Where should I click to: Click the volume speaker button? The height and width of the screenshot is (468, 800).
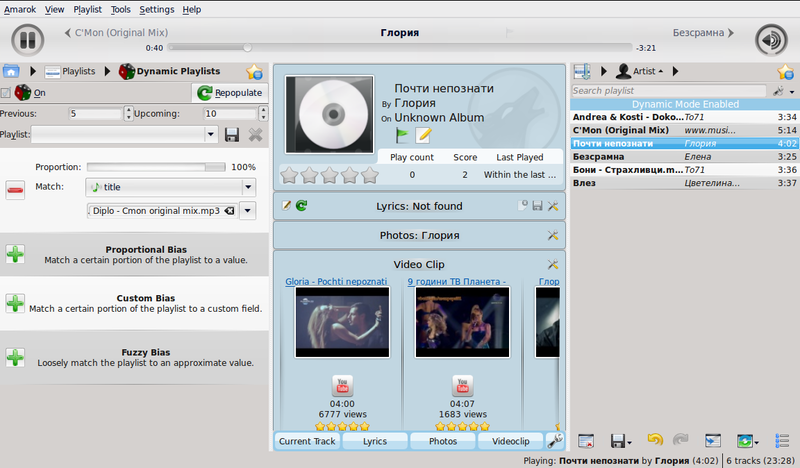(x=771, y=40)
